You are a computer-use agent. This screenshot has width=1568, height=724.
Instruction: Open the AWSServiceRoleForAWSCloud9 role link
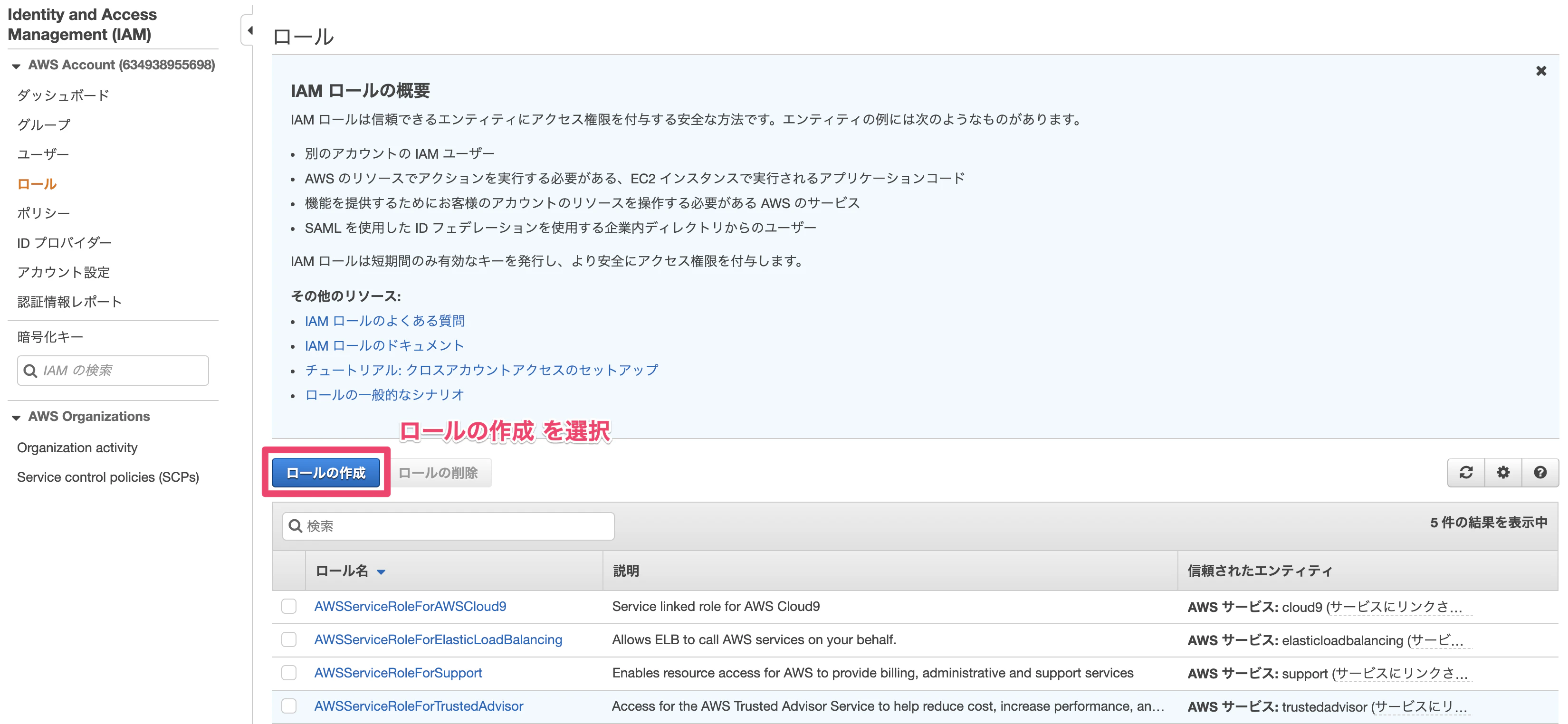(x=410, y=606)
